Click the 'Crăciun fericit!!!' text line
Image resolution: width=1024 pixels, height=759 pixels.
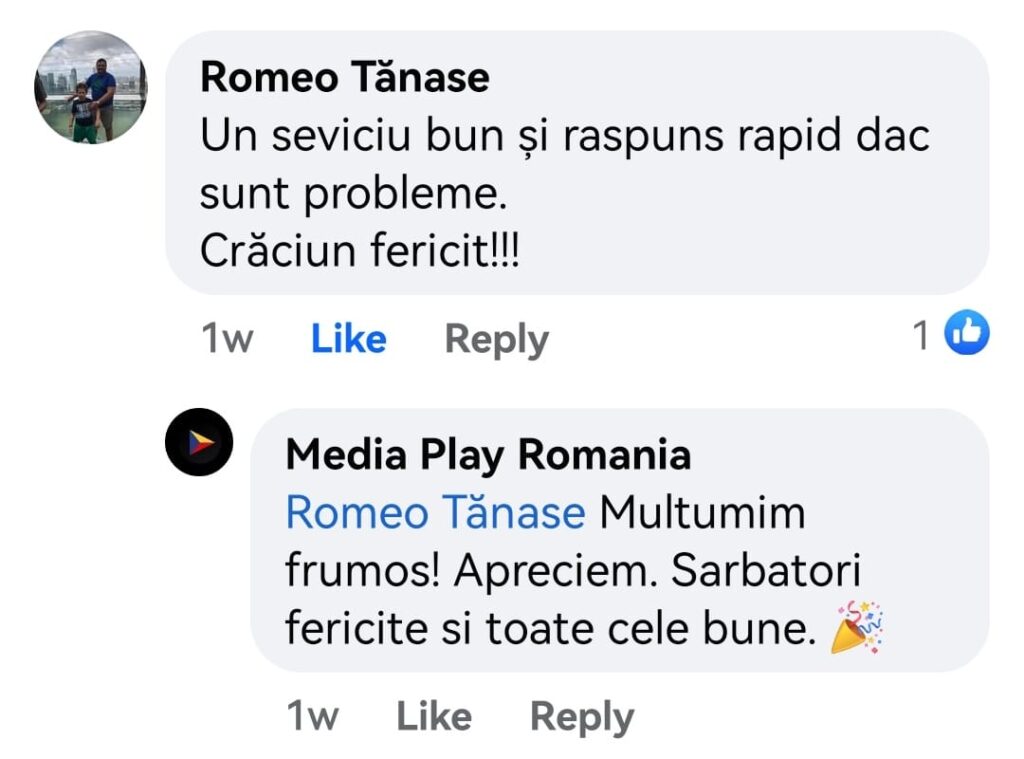(x=360, y=251)
